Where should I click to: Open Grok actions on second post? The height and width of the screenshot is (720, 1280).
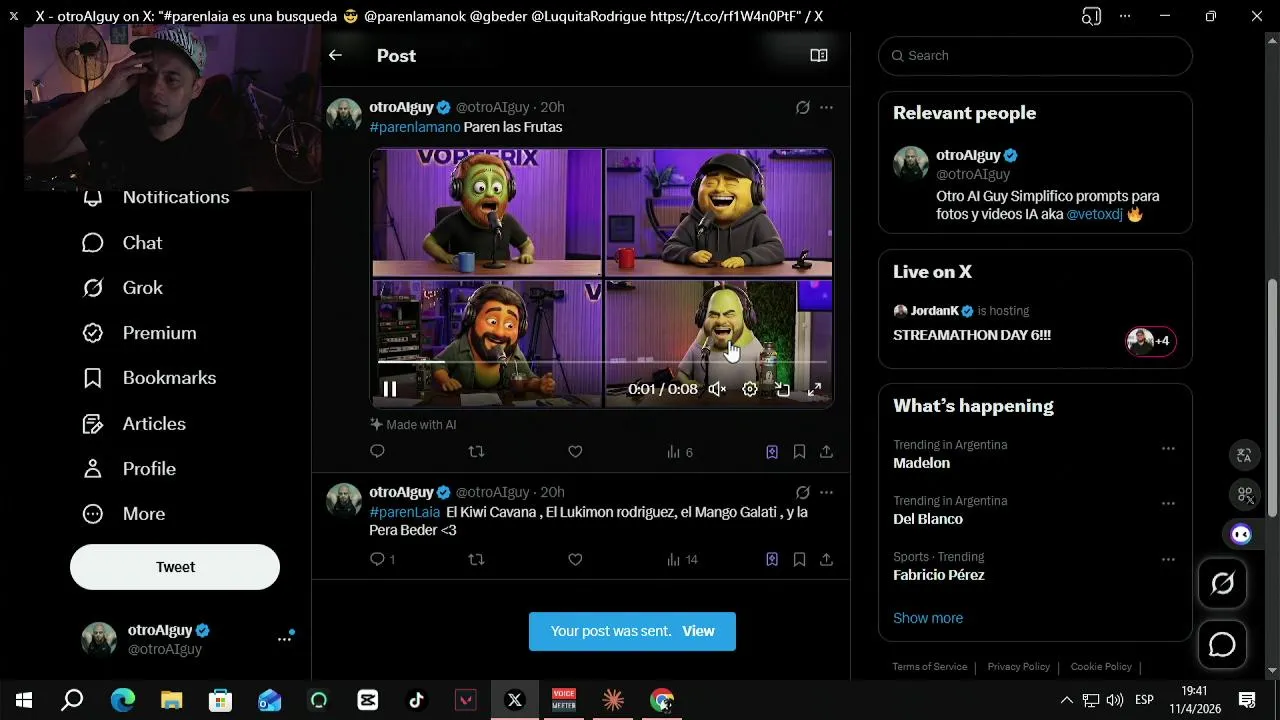point(802,492)
